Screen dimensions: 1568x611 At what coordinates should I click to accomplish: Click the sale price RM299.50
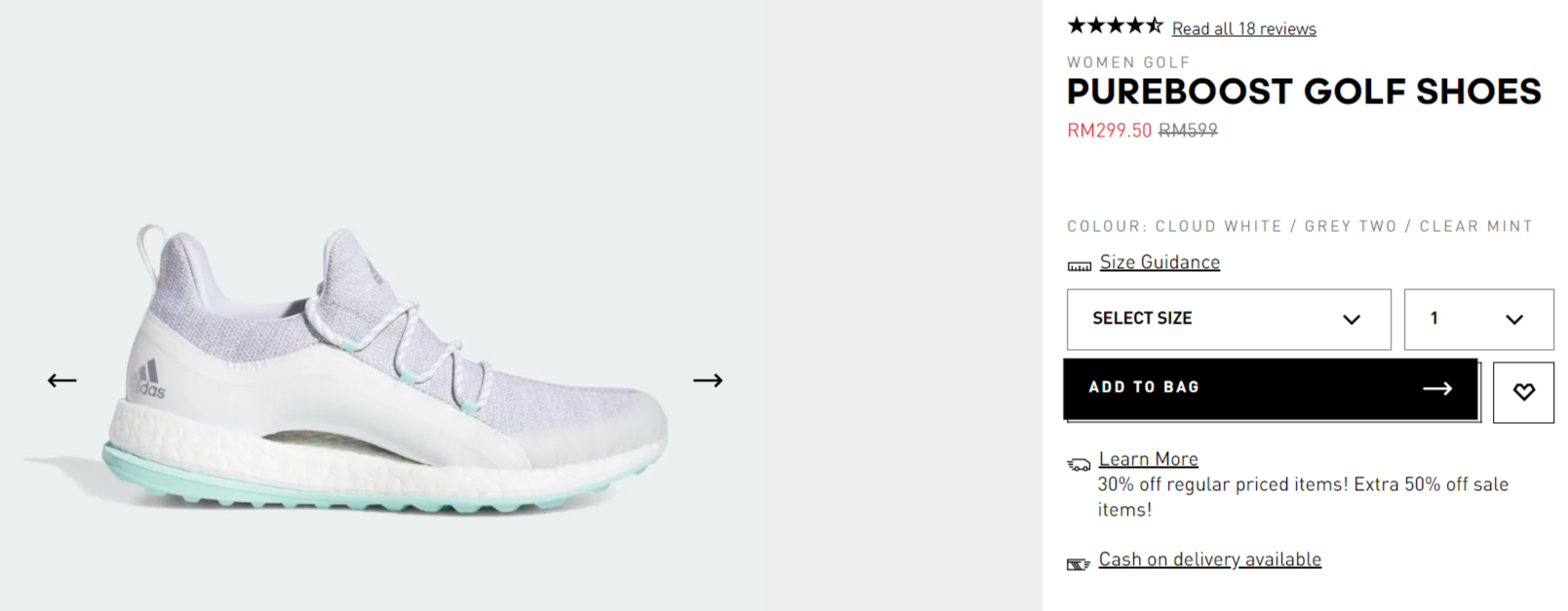point(1109,131)
